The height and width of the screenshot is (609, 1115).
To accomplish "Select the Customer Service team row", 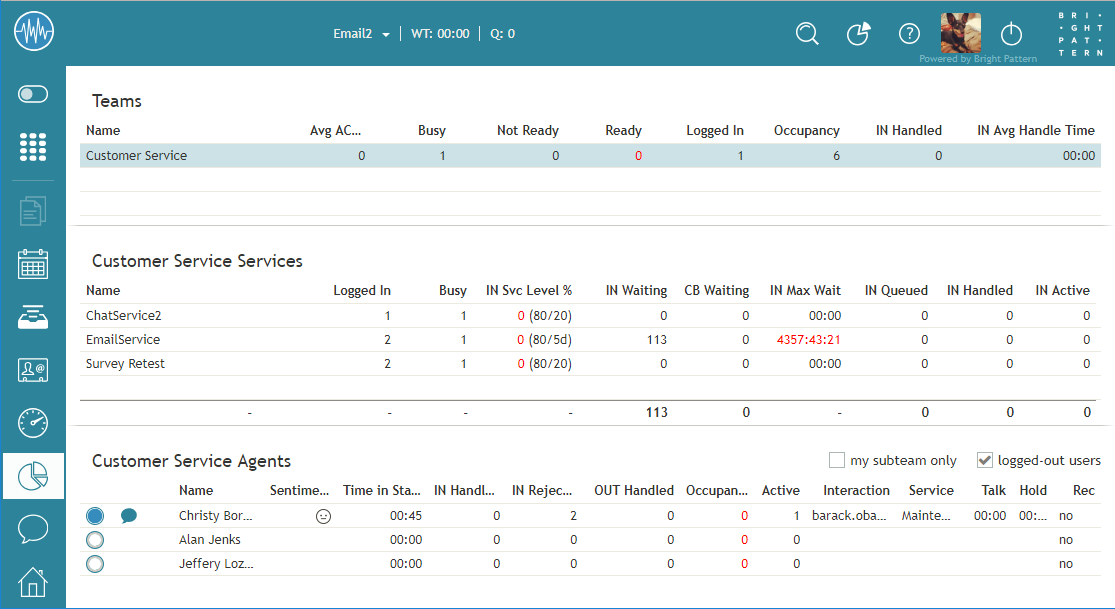I will point(590,156).
